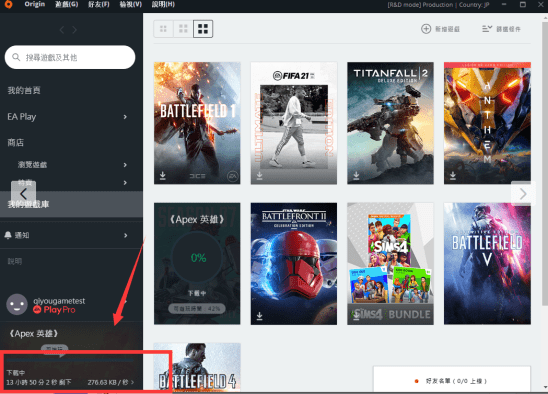
Task: Open the 遊戲(G) menu
Action: tap(66, 4)
